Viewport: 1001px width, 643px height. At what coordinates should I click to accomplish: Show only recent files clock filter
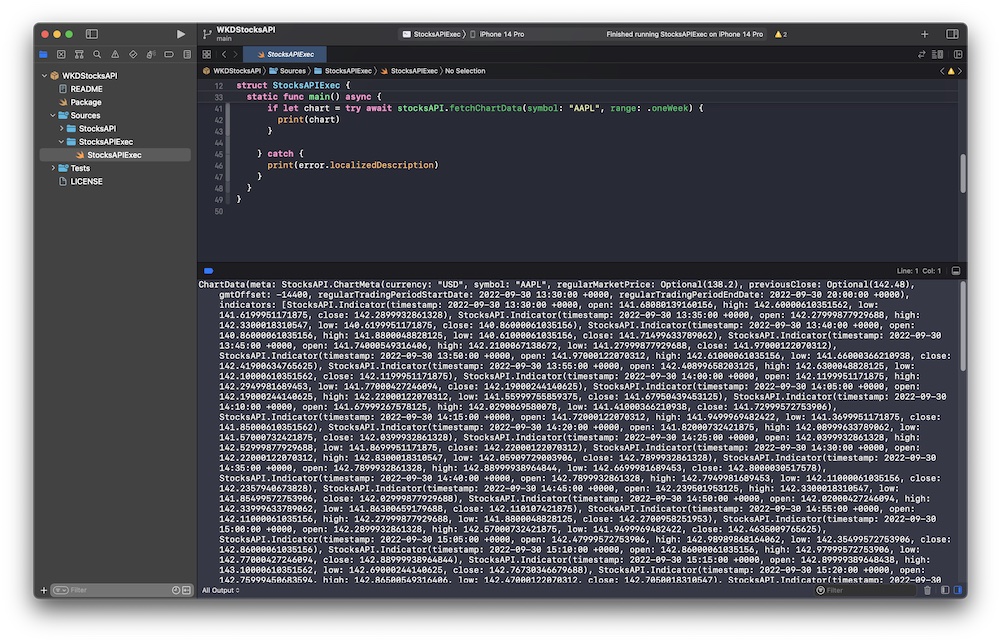point(176,591)
